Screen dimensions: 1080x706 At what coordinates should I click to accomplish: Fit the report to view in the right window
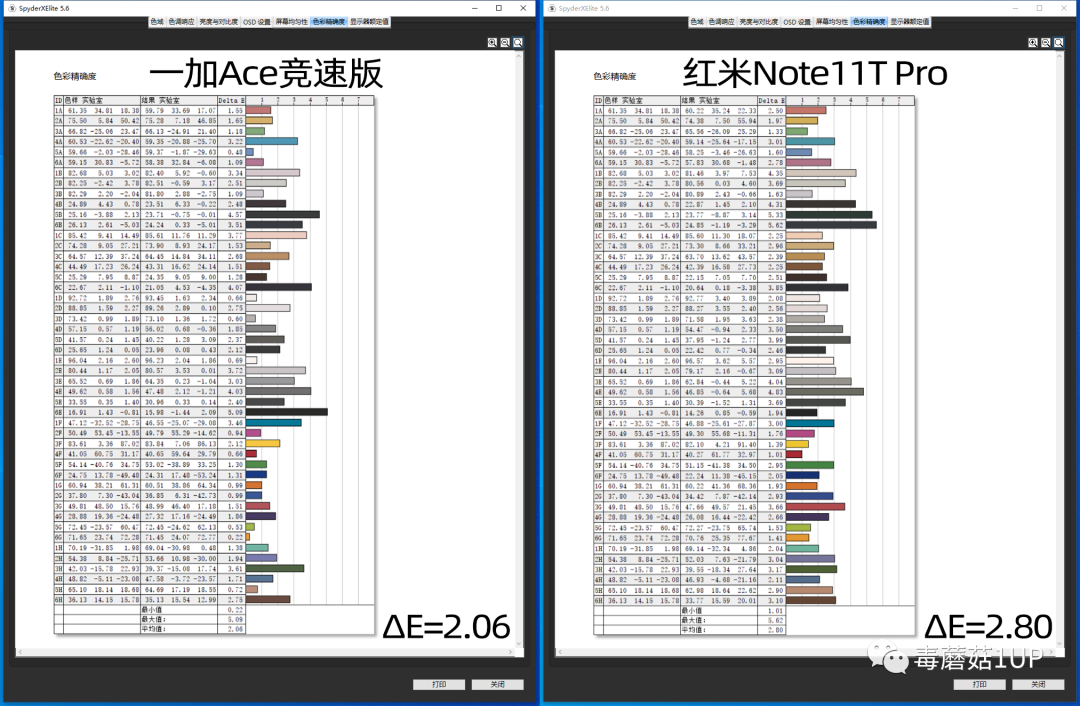[1059, 43]
